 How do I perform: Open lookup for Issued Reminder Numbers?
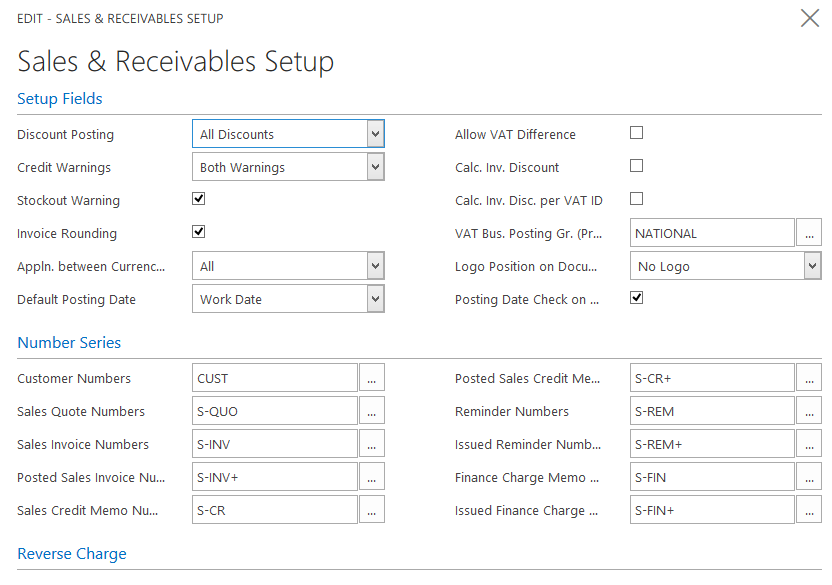[808, 444]
